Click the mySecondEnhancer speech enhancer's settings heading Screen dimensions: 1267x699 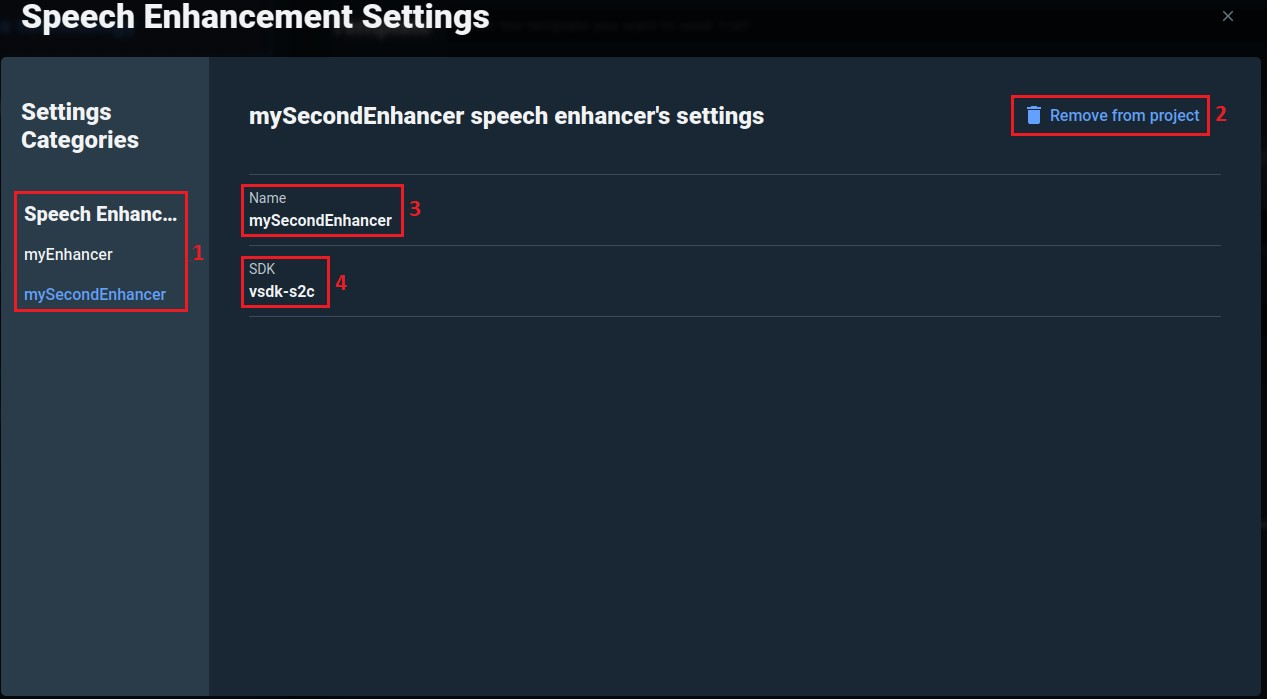click(x=506, y=116)
